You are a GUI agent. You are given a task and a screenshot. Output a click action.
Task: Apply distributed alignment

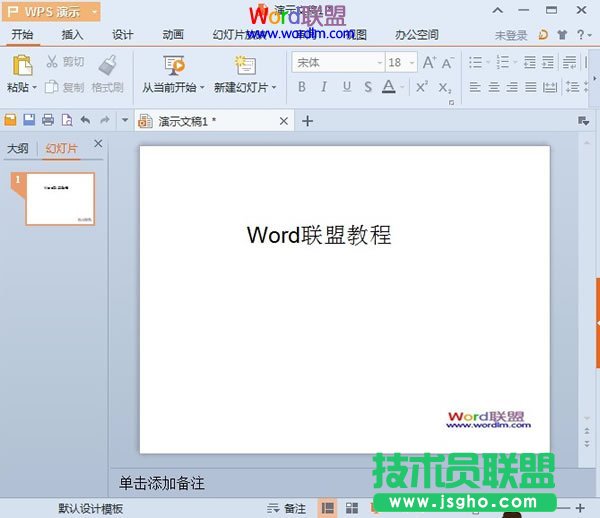550,87
